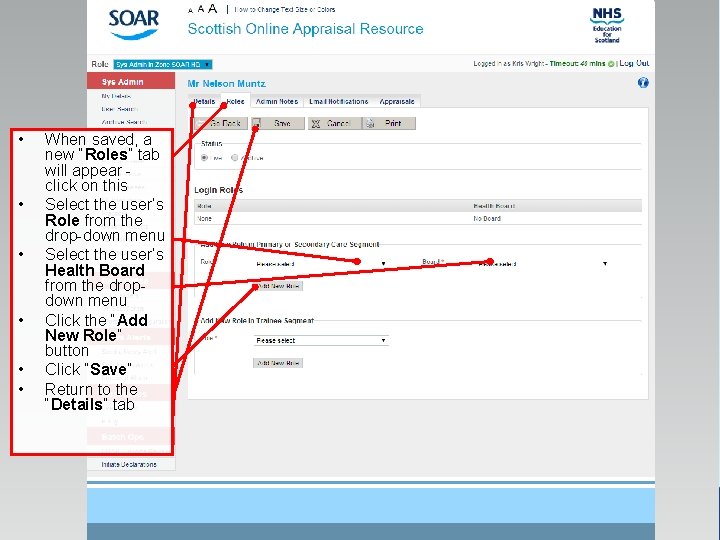Open My Details in the sidebar
Viewport: 720px width, 540px height.
pyautogui.click(x=116, y=96)
